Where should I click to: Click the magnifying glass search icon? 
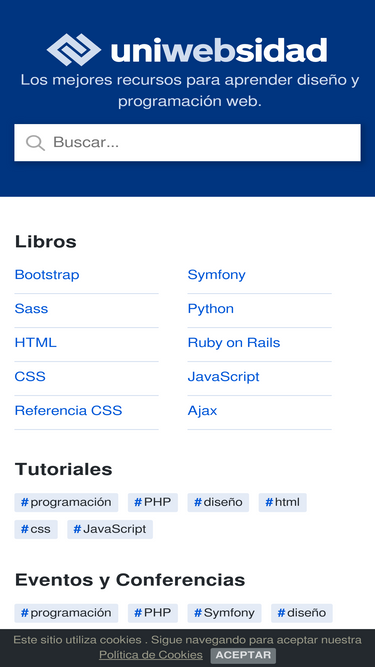coord(35,143)
